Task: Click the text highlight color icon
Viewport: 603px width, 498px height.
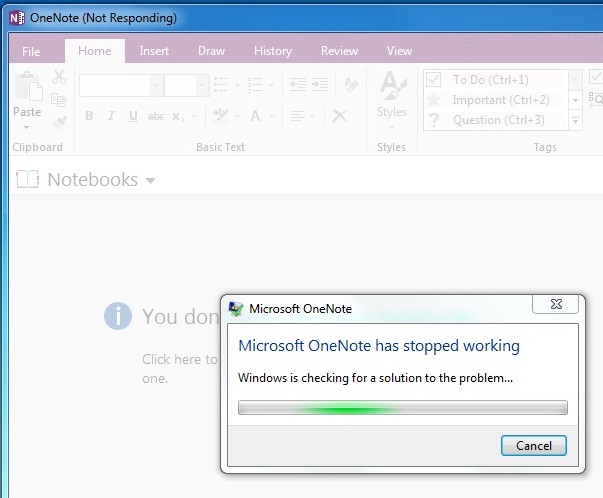Action: (221, 115)
